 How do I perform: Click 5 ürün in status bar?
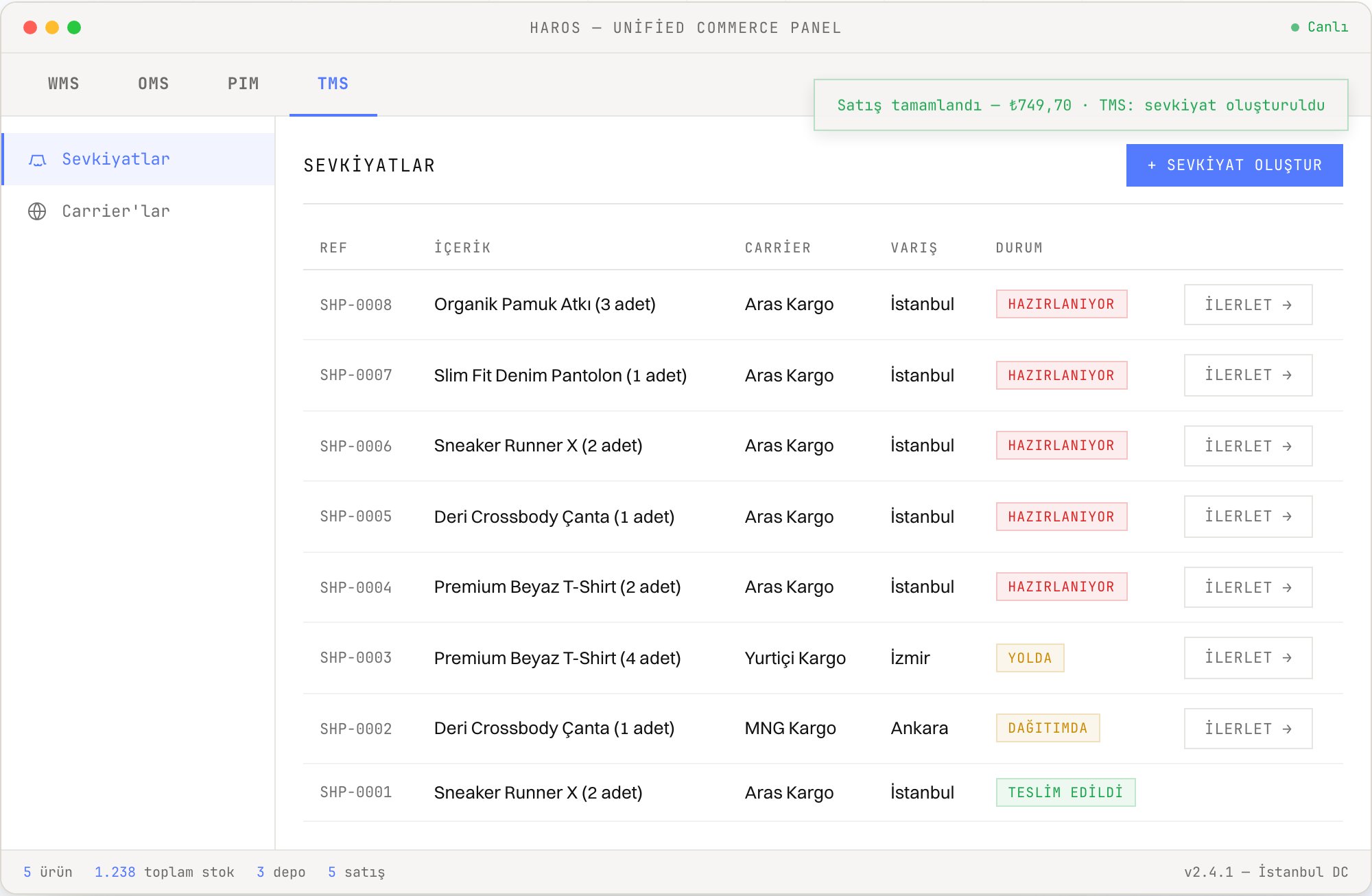[48, 872]
